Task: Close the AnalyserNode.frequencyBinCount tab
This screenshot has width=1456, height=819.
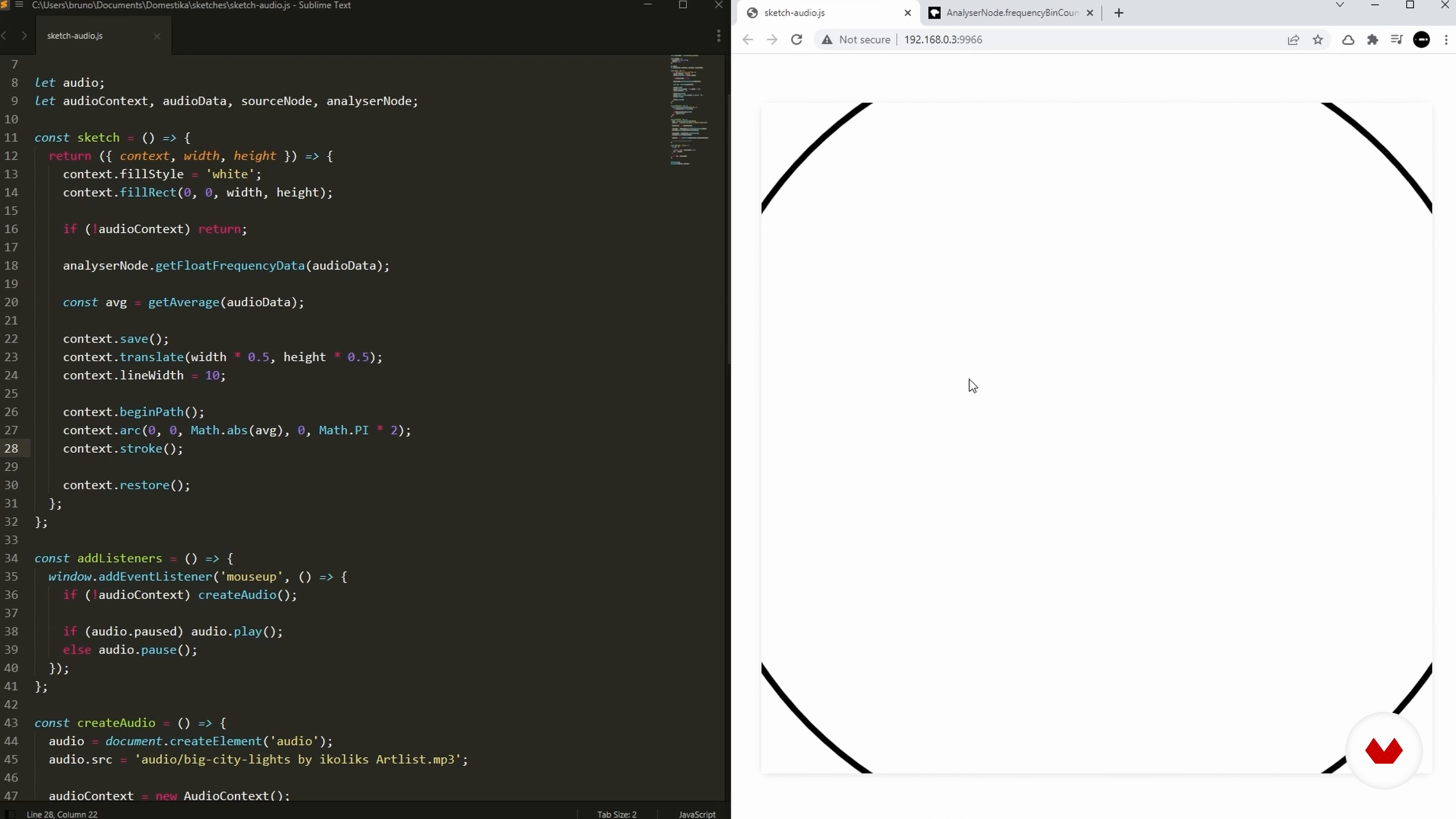Action: pos(1090,13)
